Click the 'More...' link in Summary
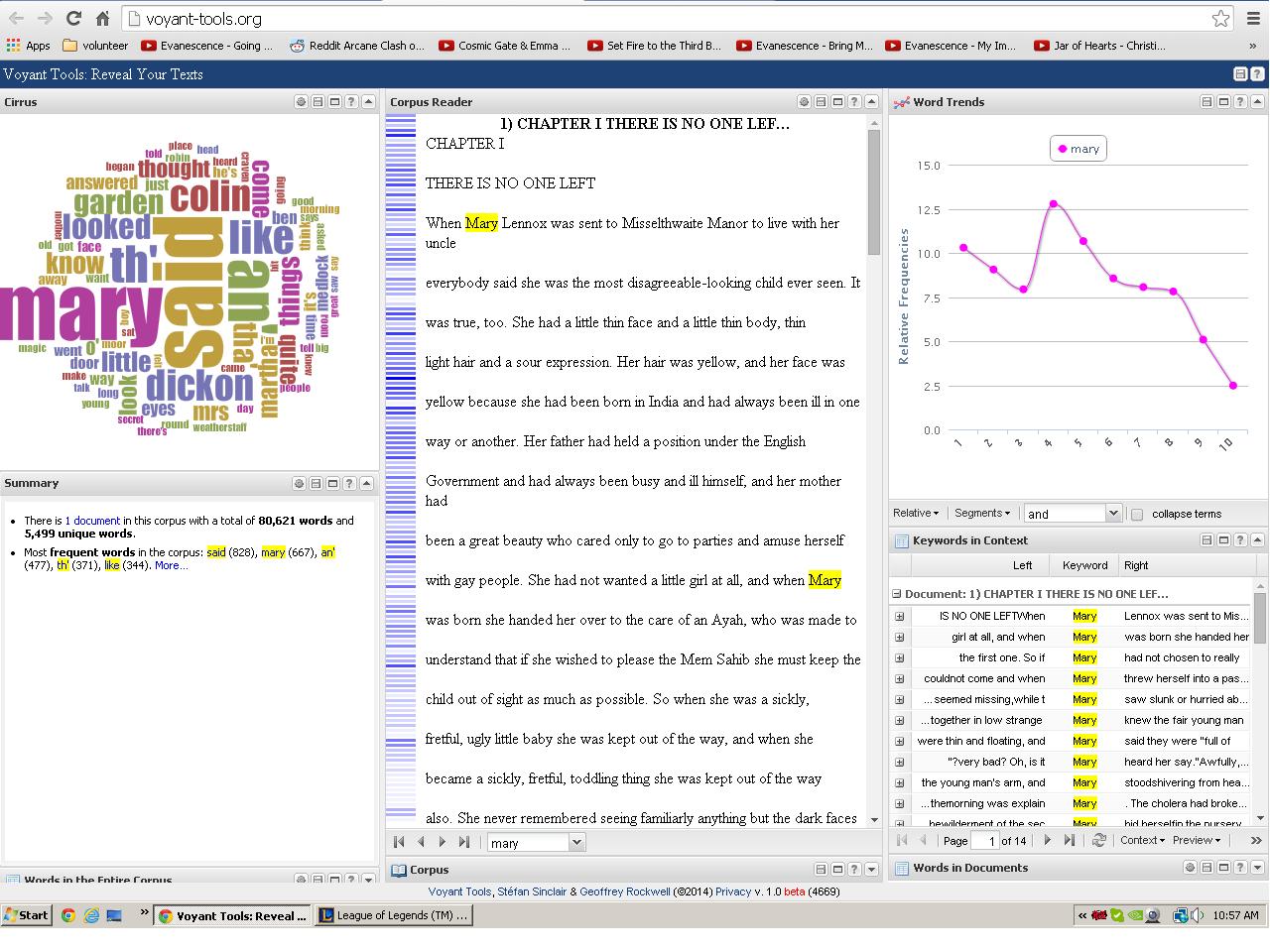 tap(171, 565)
